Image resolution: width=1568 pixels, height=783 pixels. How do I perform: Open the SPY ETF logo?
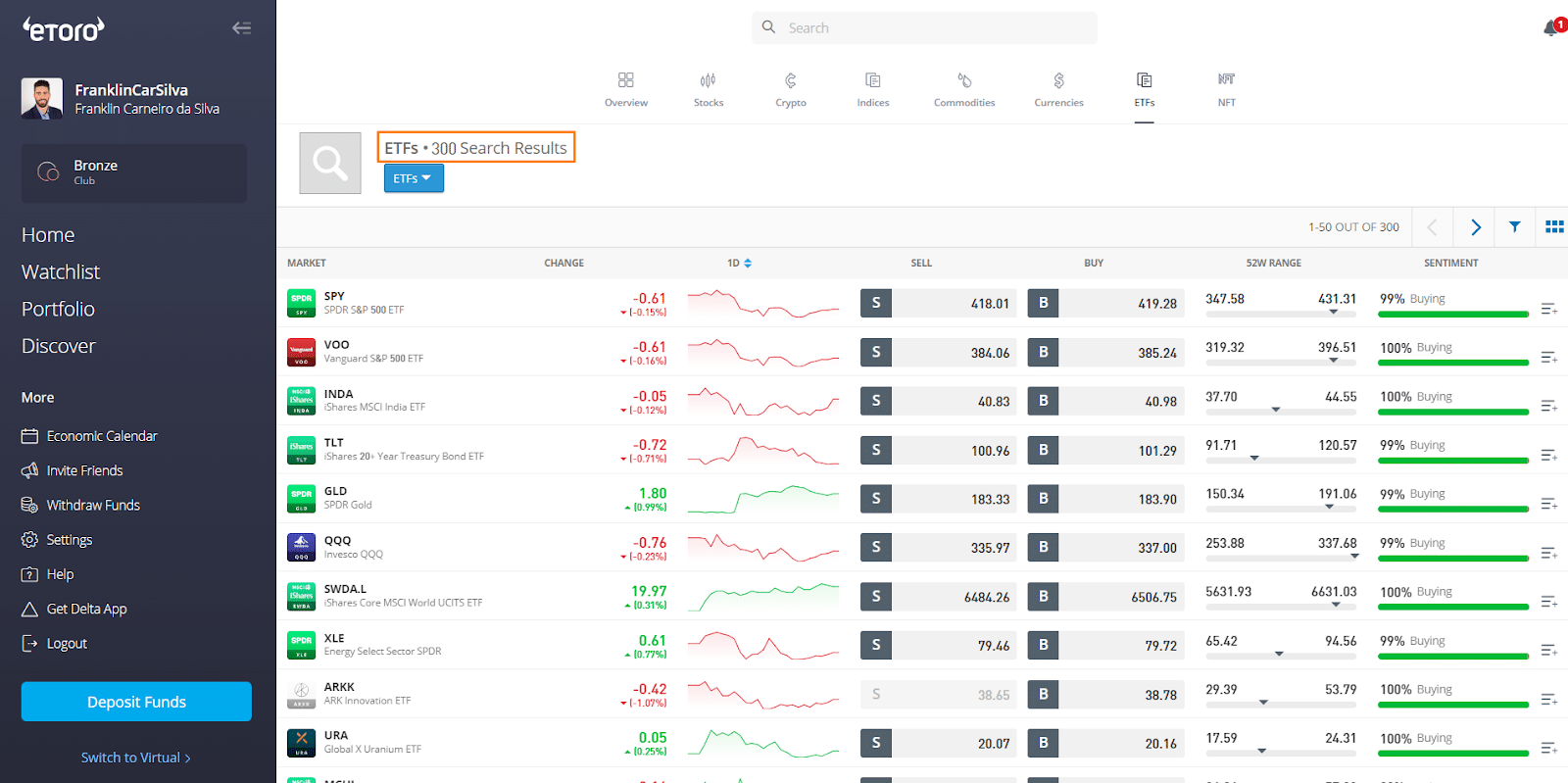[301, 304]
